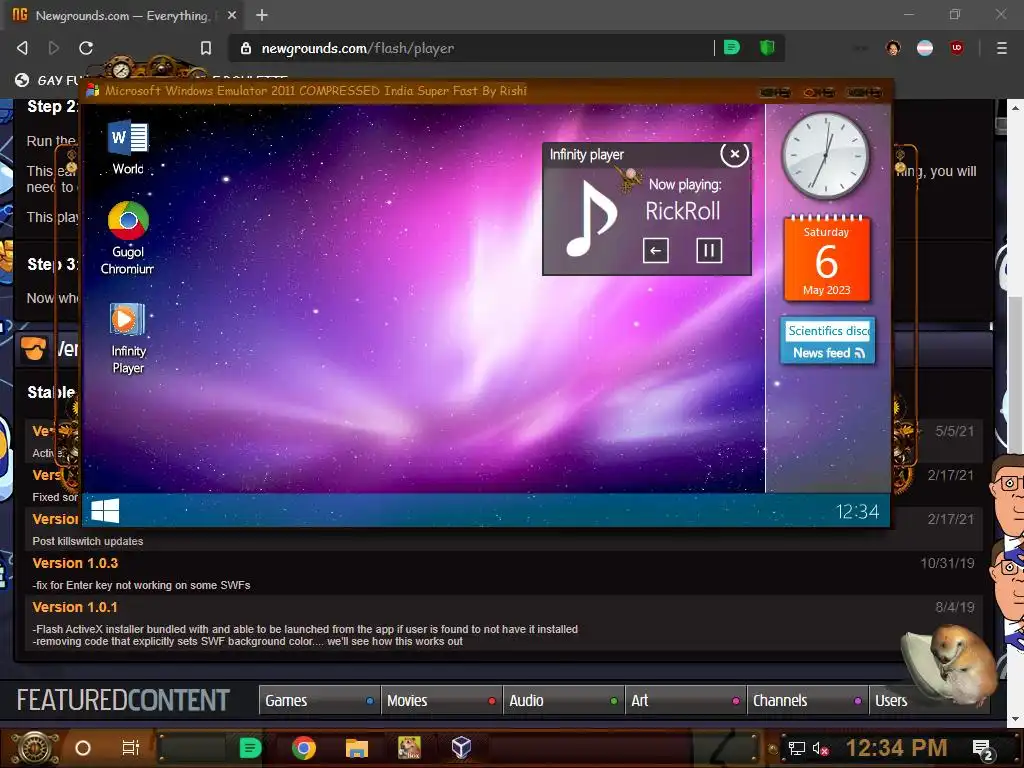Open Infinity Player desktop shortcut

click(128, 338)
